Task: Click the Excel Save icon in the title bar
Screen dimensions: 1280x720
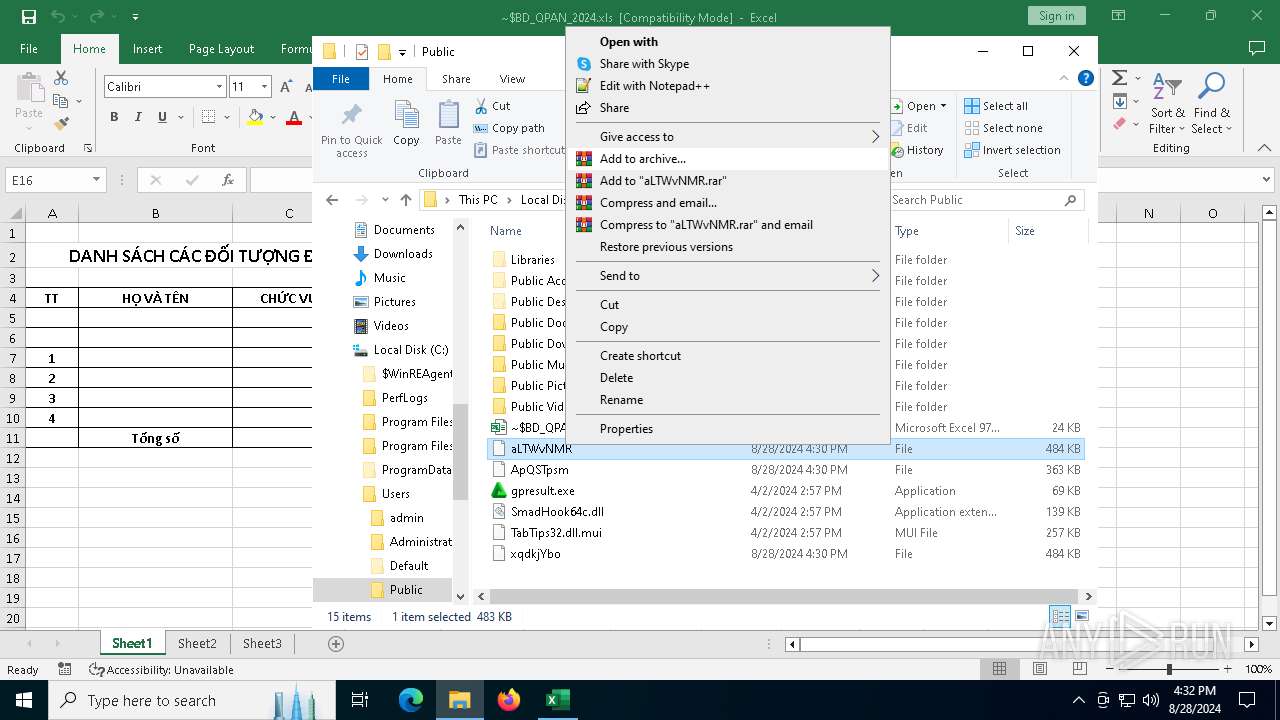Action: click(x=28, y=17)
